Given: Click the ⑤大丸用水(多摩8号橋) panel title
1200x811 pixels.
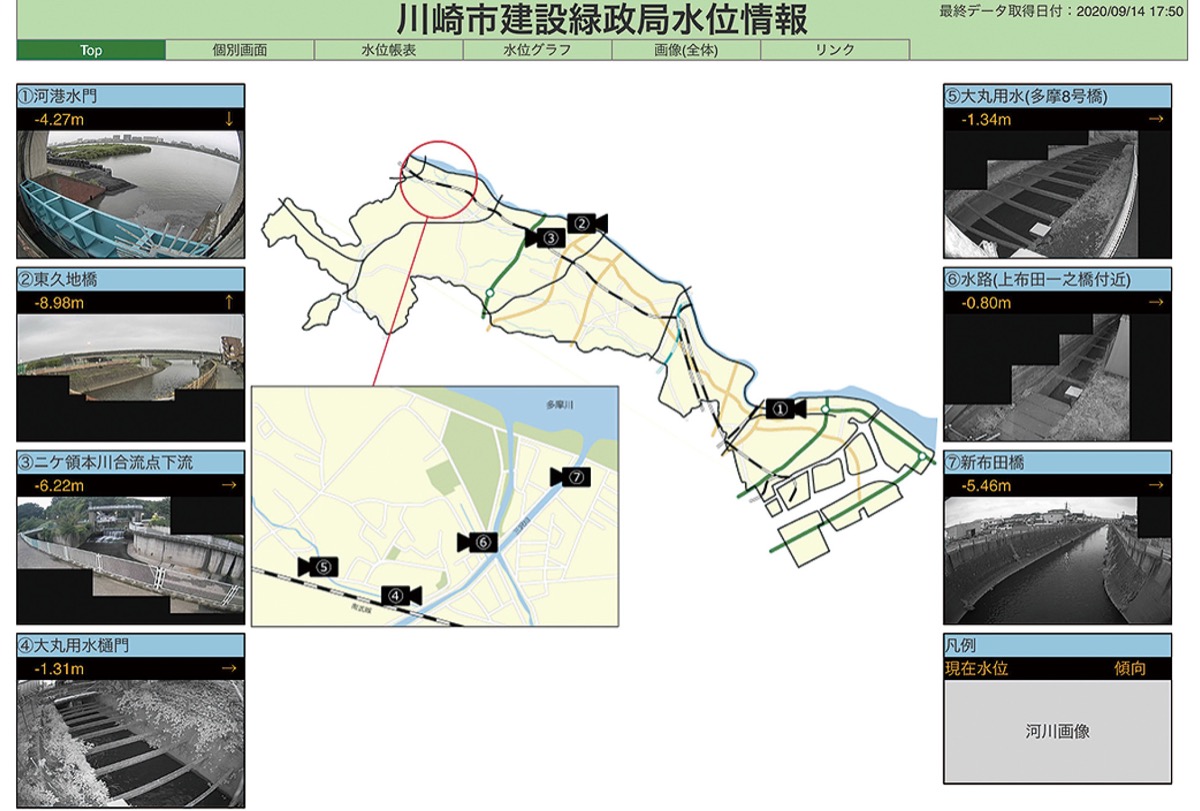Looking at the screenshot, I should click(x=1057, y=97).
